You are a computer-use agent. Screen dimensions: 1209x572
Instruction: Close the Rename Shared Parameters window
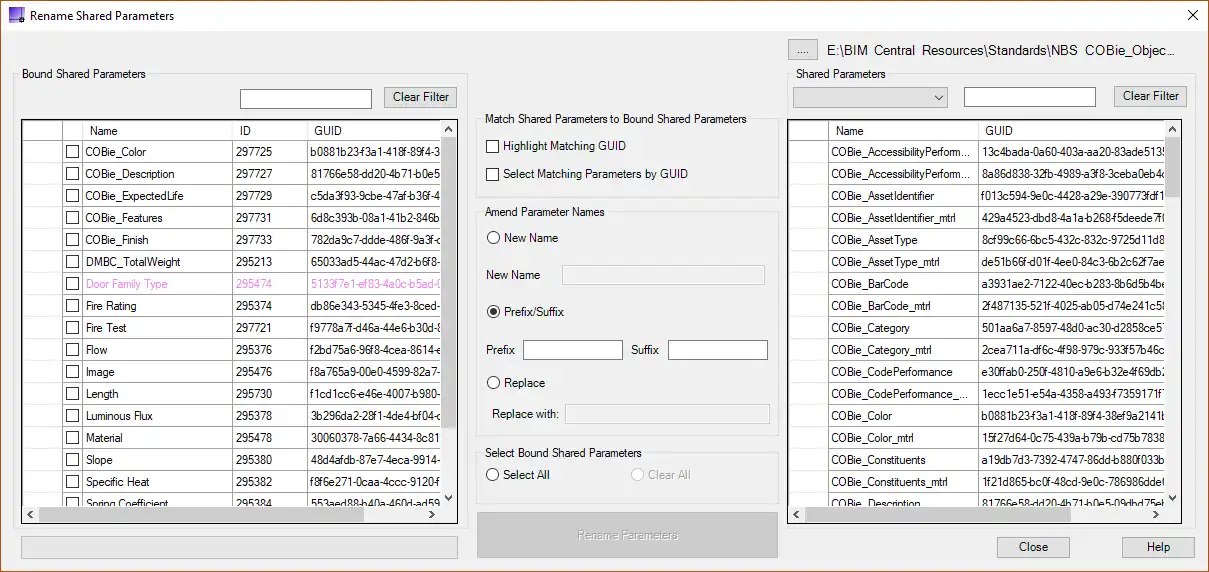(1191, 15)
